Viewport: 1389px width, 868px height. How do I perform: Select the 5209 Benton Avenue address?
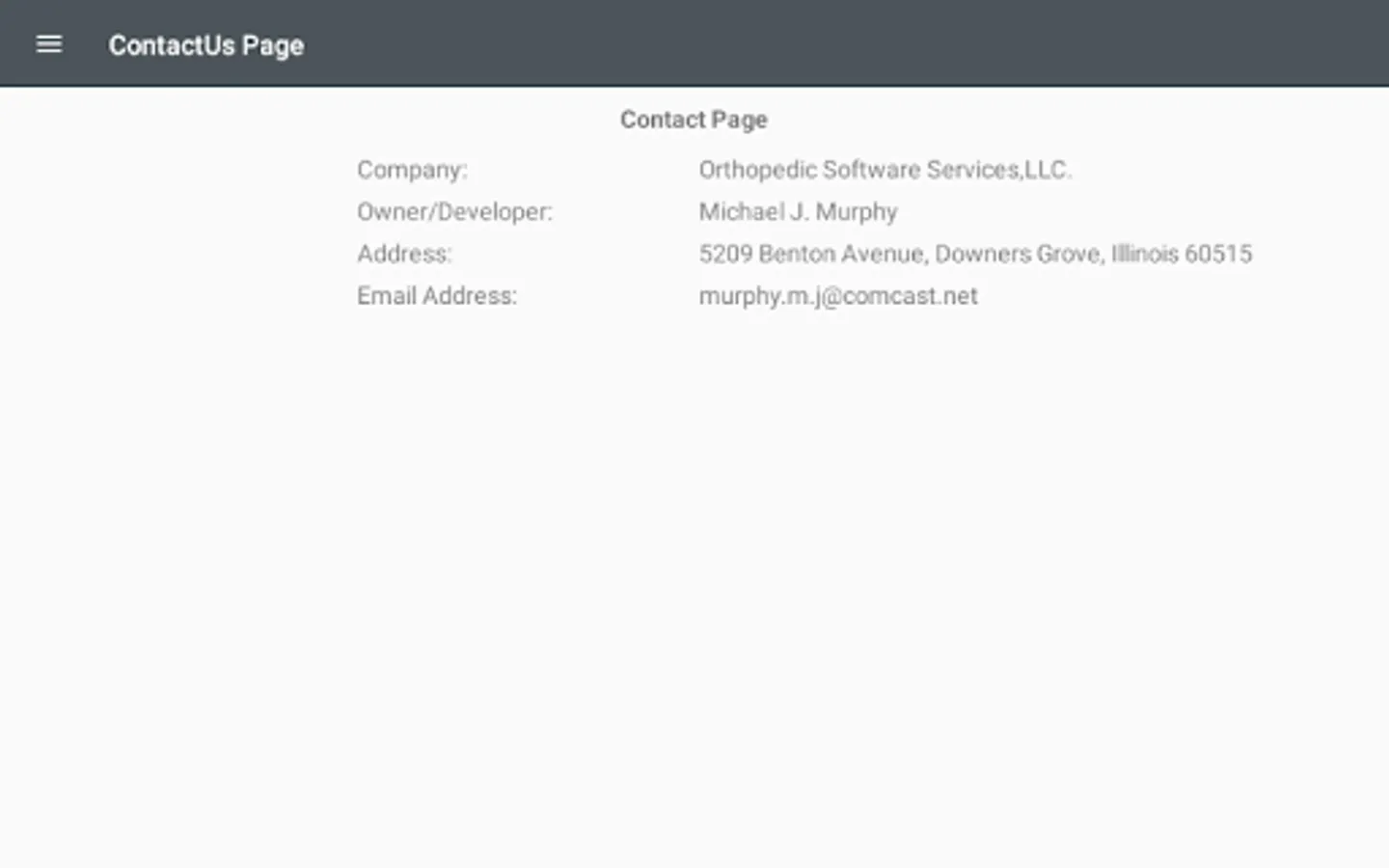tap(975, 254)
